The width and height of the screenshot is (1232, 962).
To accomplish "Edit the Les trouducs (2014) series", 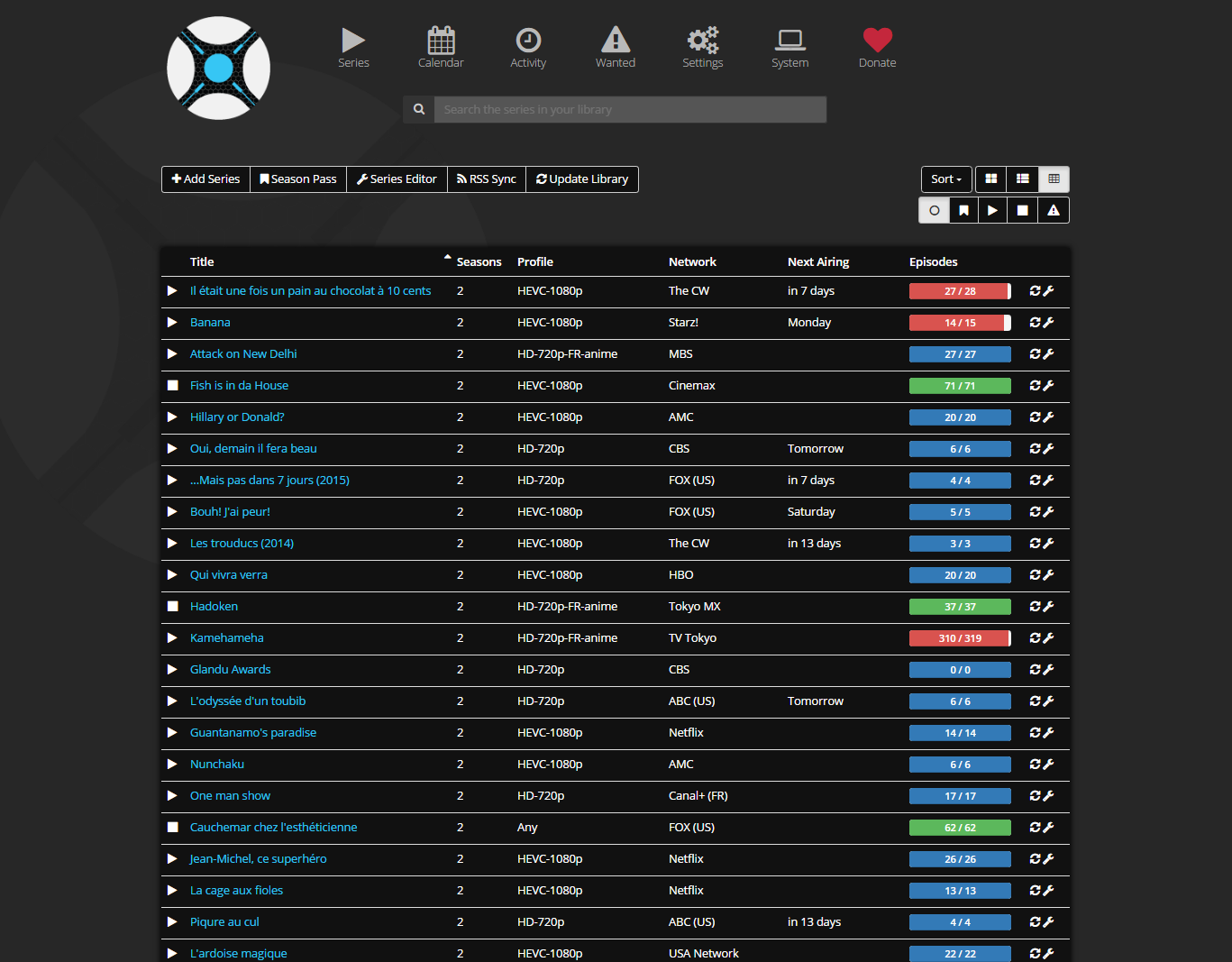I will (1048, 544).
